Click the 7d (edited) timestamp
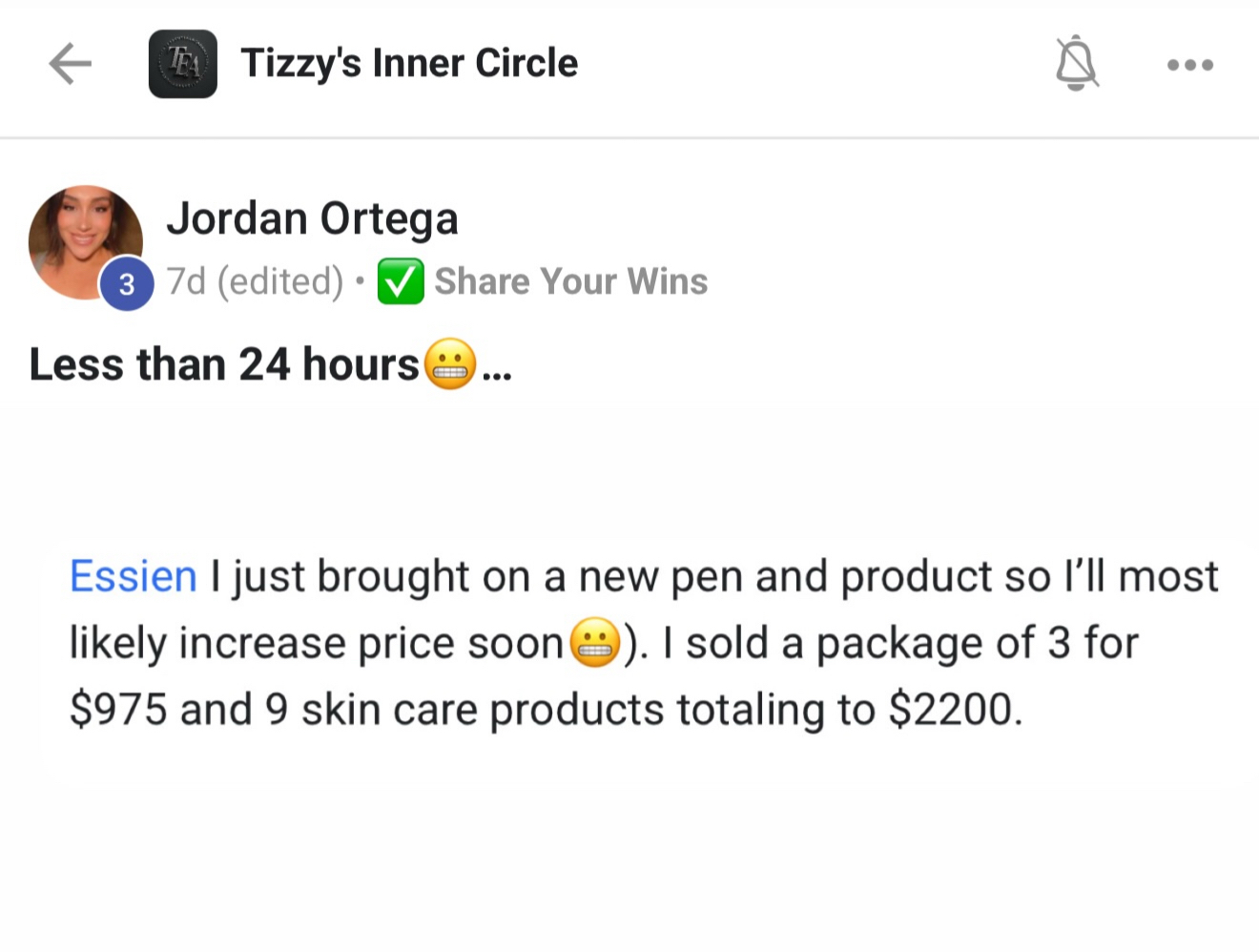 [254, 281]
